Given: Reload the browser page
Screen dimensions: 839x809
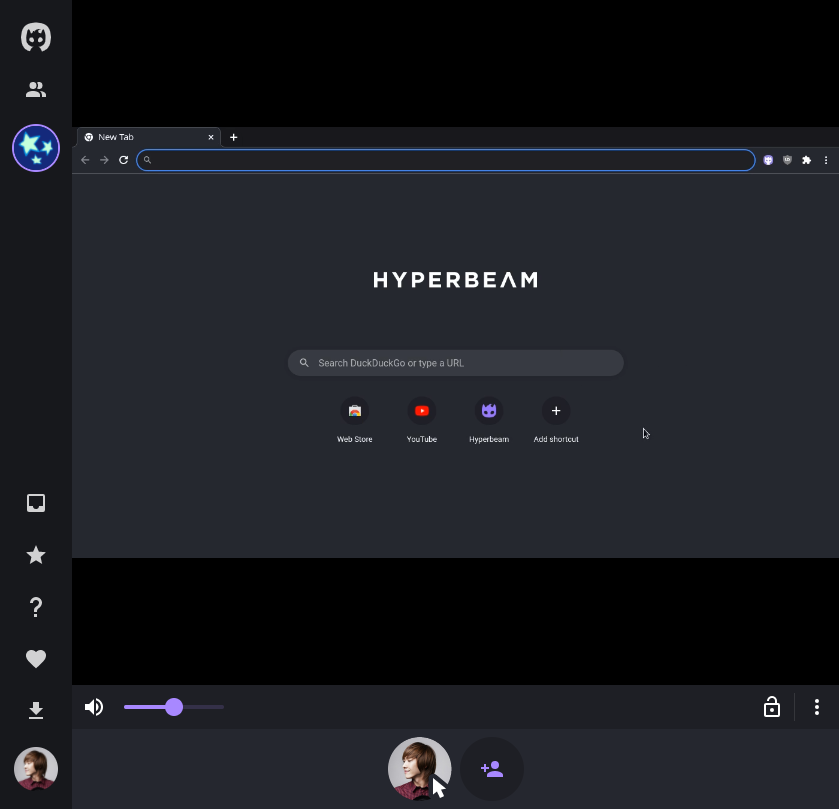Looking at the screenshot, I should pos(124,160).
